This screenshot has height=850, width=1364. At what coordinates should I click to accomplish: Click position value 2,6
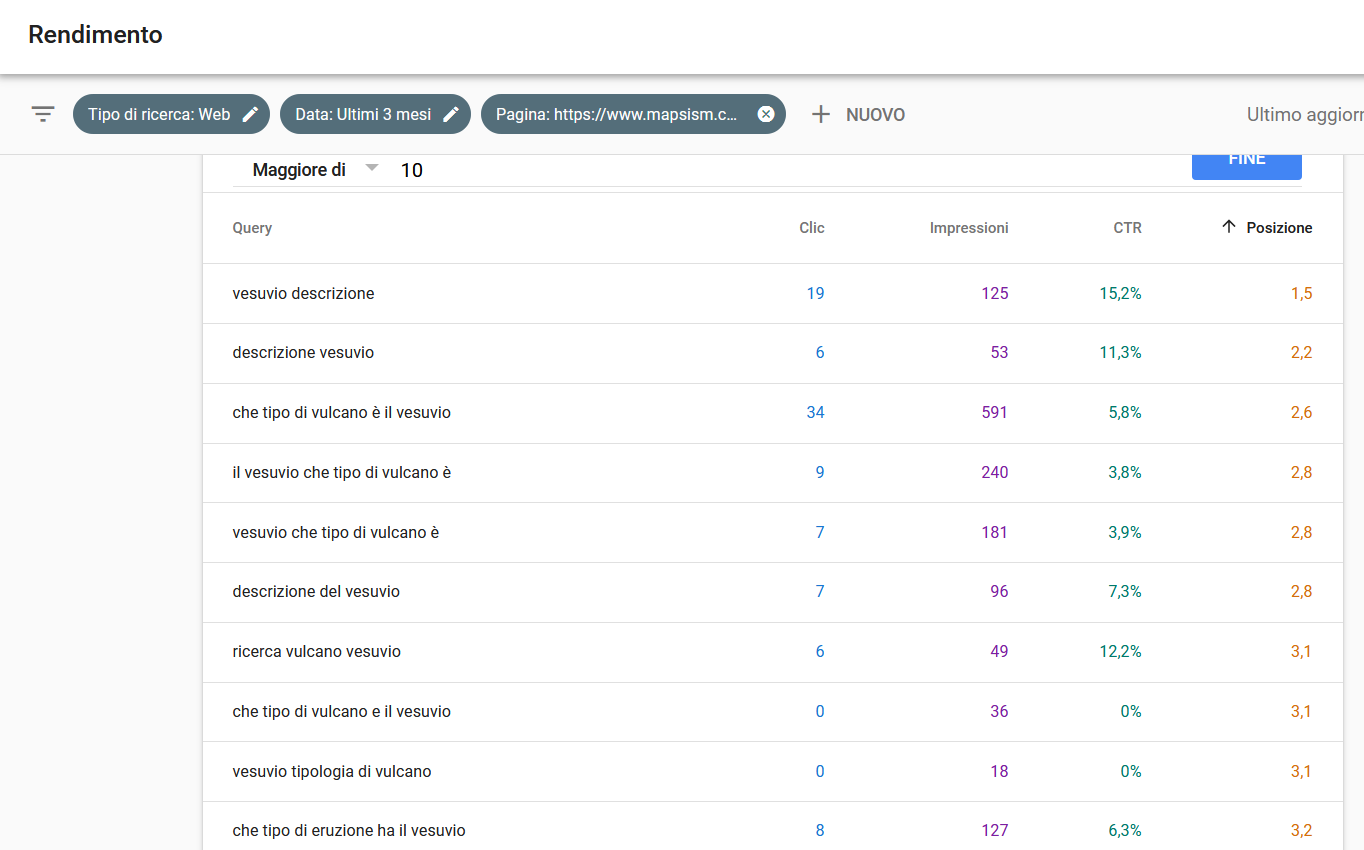tap(1301, 412)
